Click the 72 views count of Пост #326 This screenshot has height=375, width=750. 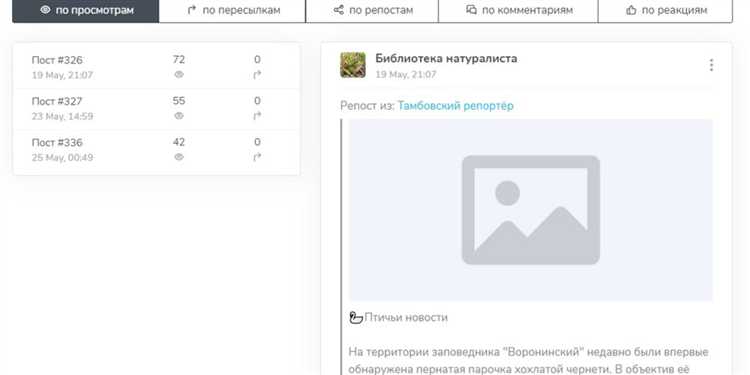tap(179, 60)
